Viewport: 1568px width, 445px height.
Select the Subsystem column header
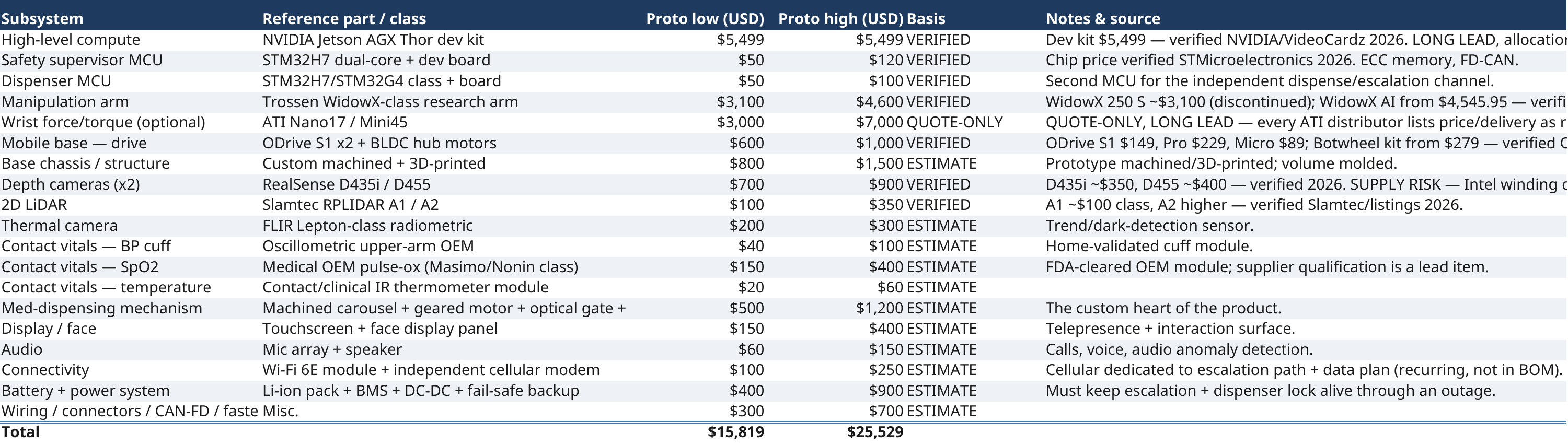42,19
